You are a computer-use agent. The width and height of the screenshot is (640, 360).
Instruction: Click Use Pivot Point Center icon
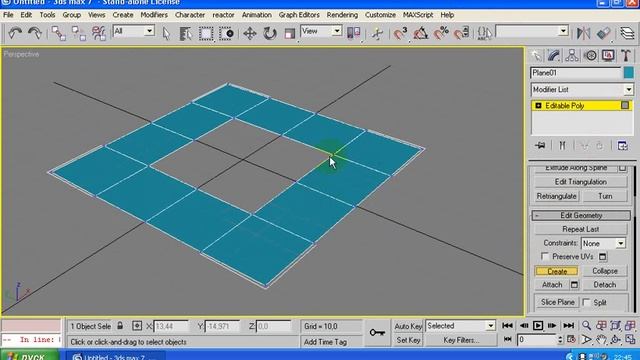(353, 33)
